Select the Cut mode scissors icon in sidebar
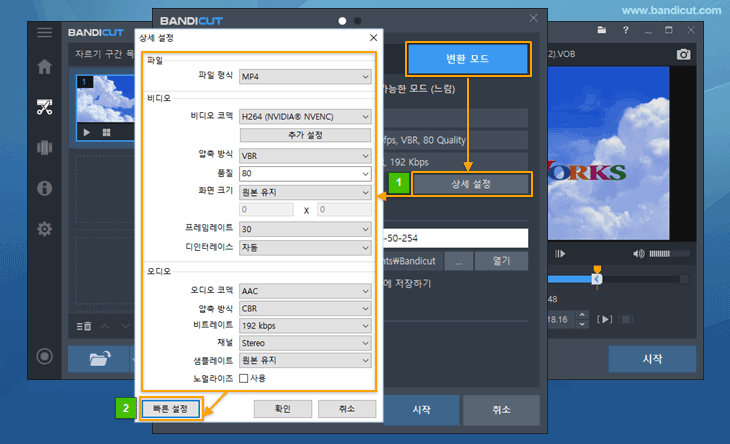 (45, 107)
